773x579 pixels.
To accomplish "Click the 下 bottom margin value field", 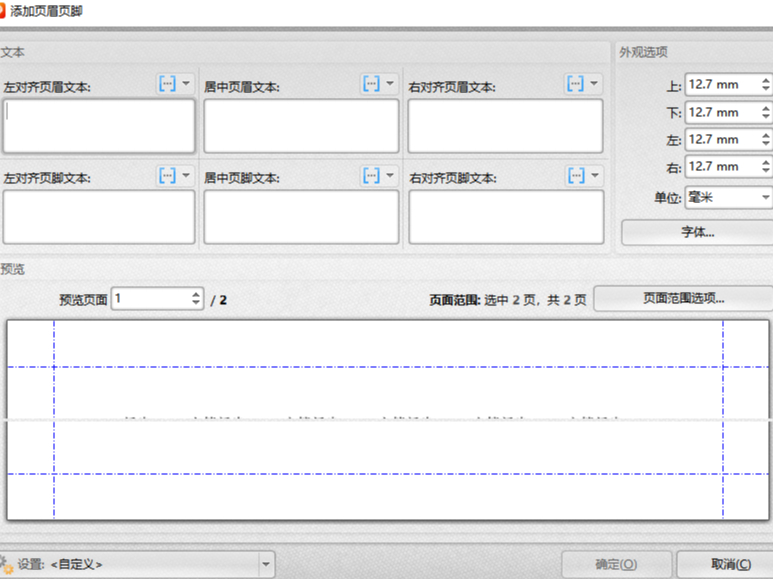I will point(722,112).
